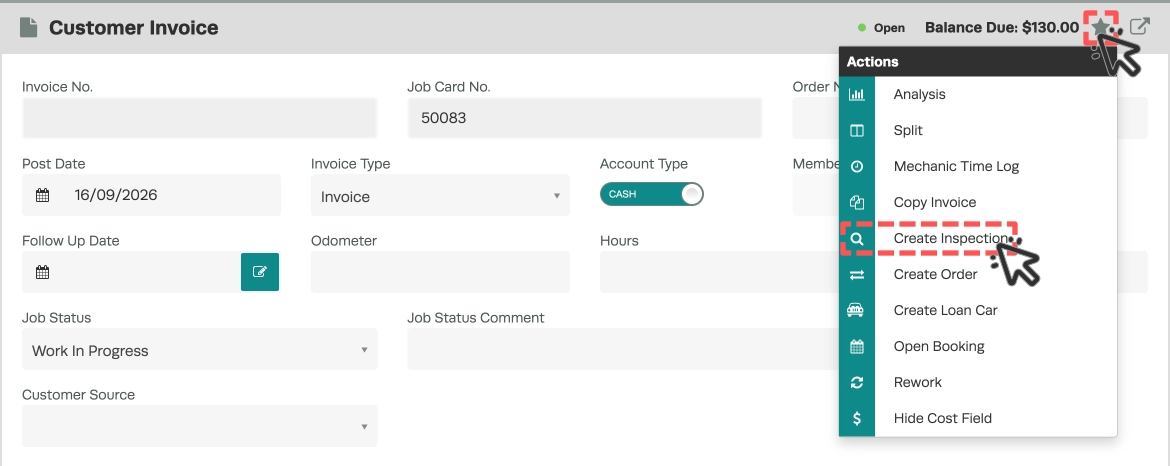Click the Odometer input field

tap(440, 272)
